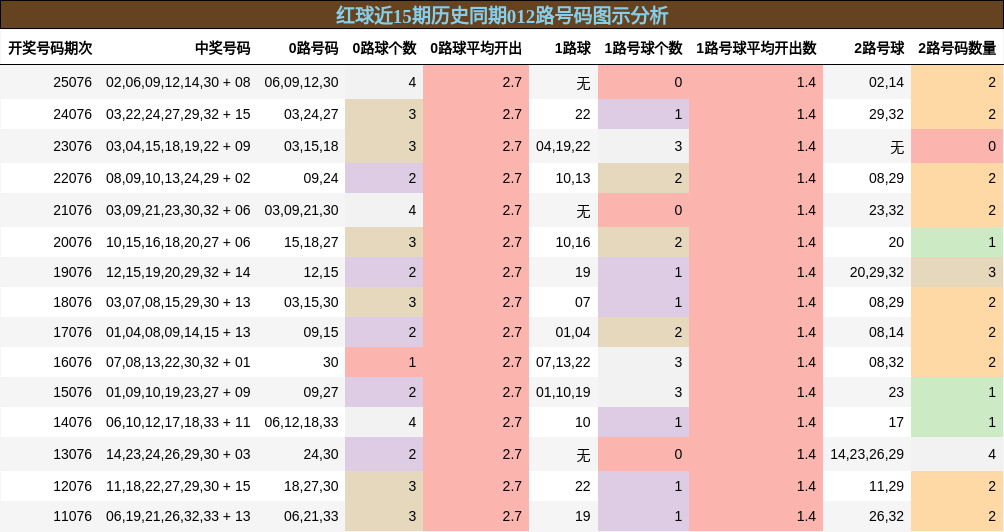Click winning numbers 01,04,08,09,14,15 + 13
Screen dimensions: 1004x532
click(x=178, y=332)
